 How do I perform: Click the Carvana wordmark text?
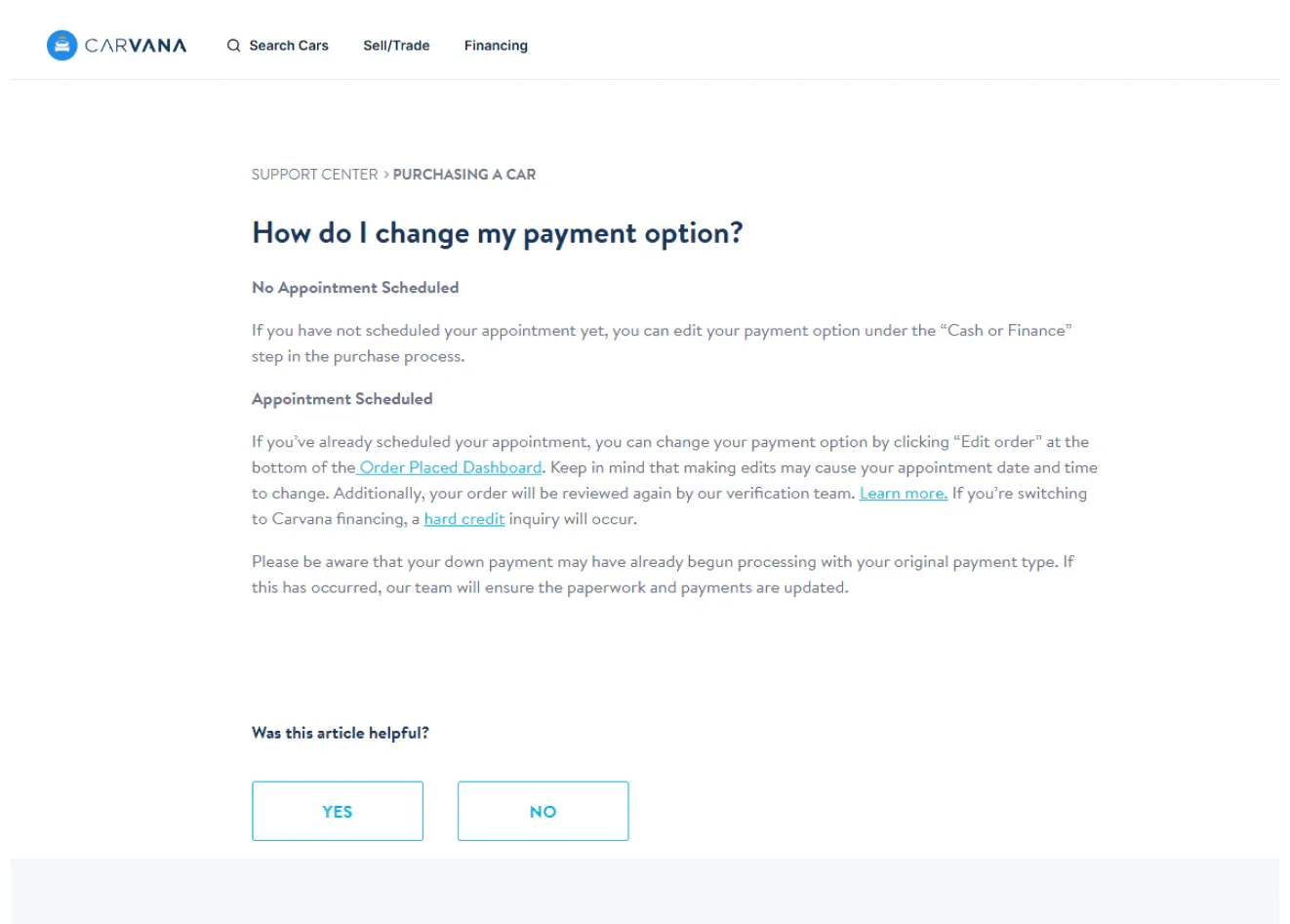point(136,46)
